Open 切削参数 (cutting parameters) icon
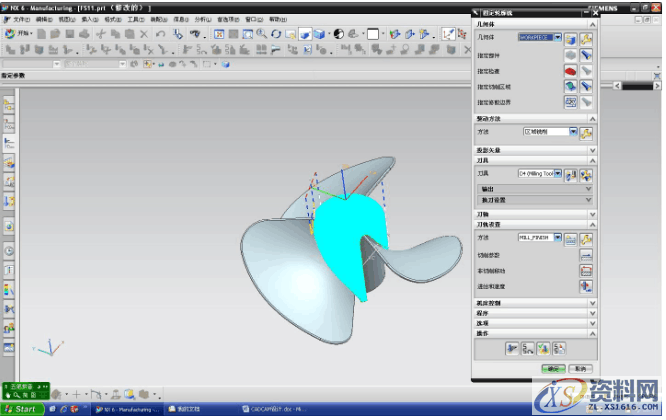The width and height of the screenshot is (666, 420). click(x=586, y=254)
